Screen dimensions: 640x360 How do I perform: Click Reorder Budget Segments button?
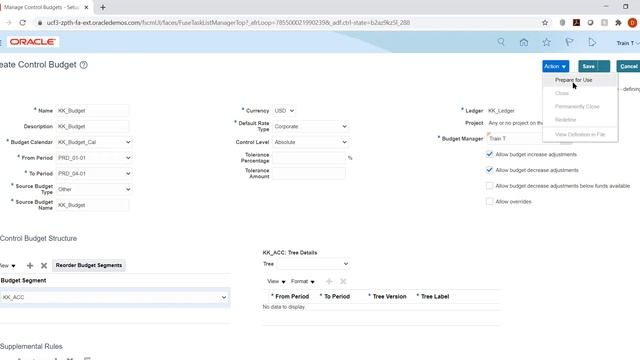[x=89, y=265]
